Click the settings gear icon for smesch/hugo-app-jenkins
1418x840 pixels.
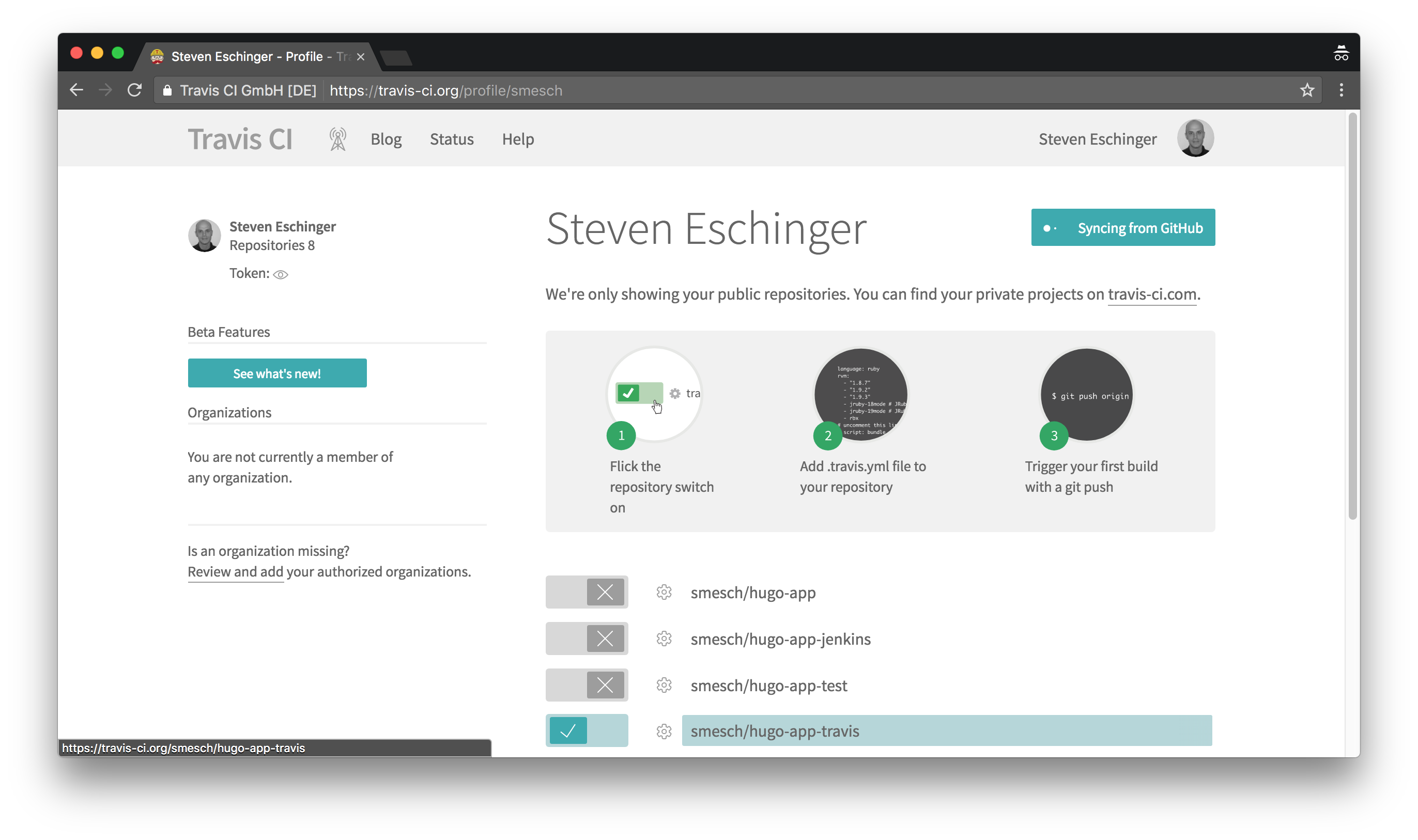[663, 639]
